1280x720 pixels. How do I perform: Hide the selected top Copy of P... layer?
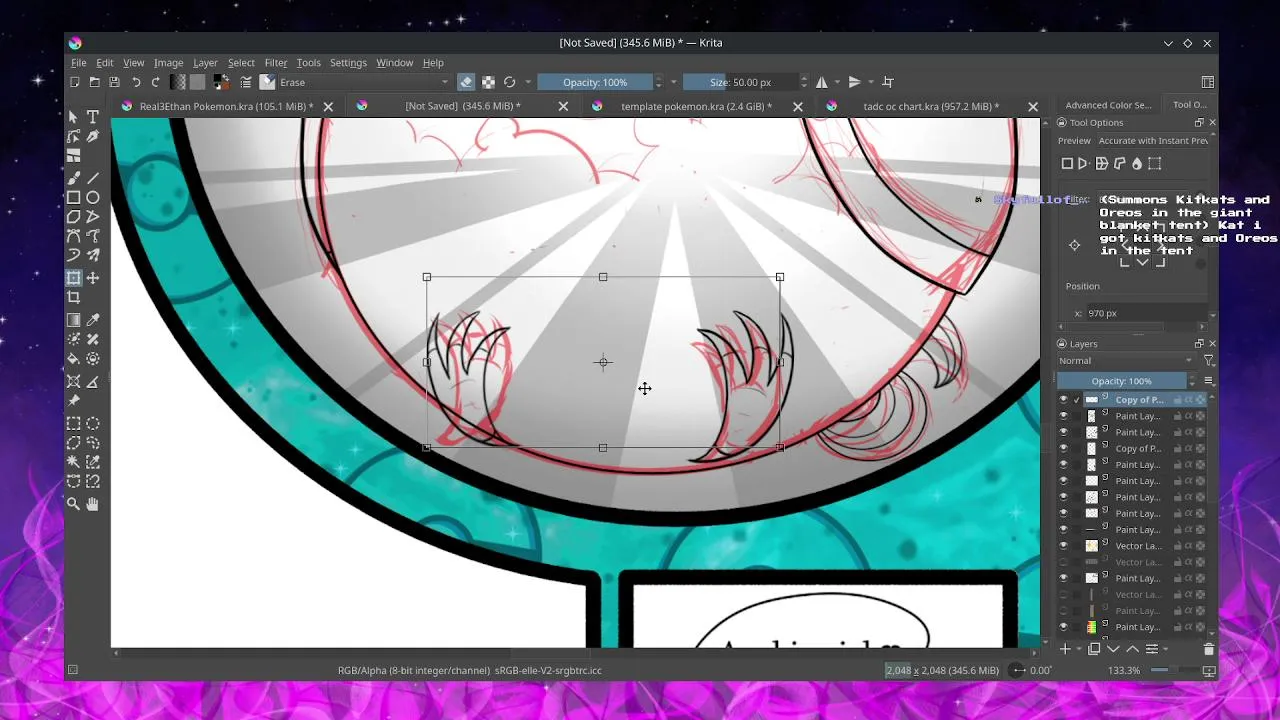1063,400
